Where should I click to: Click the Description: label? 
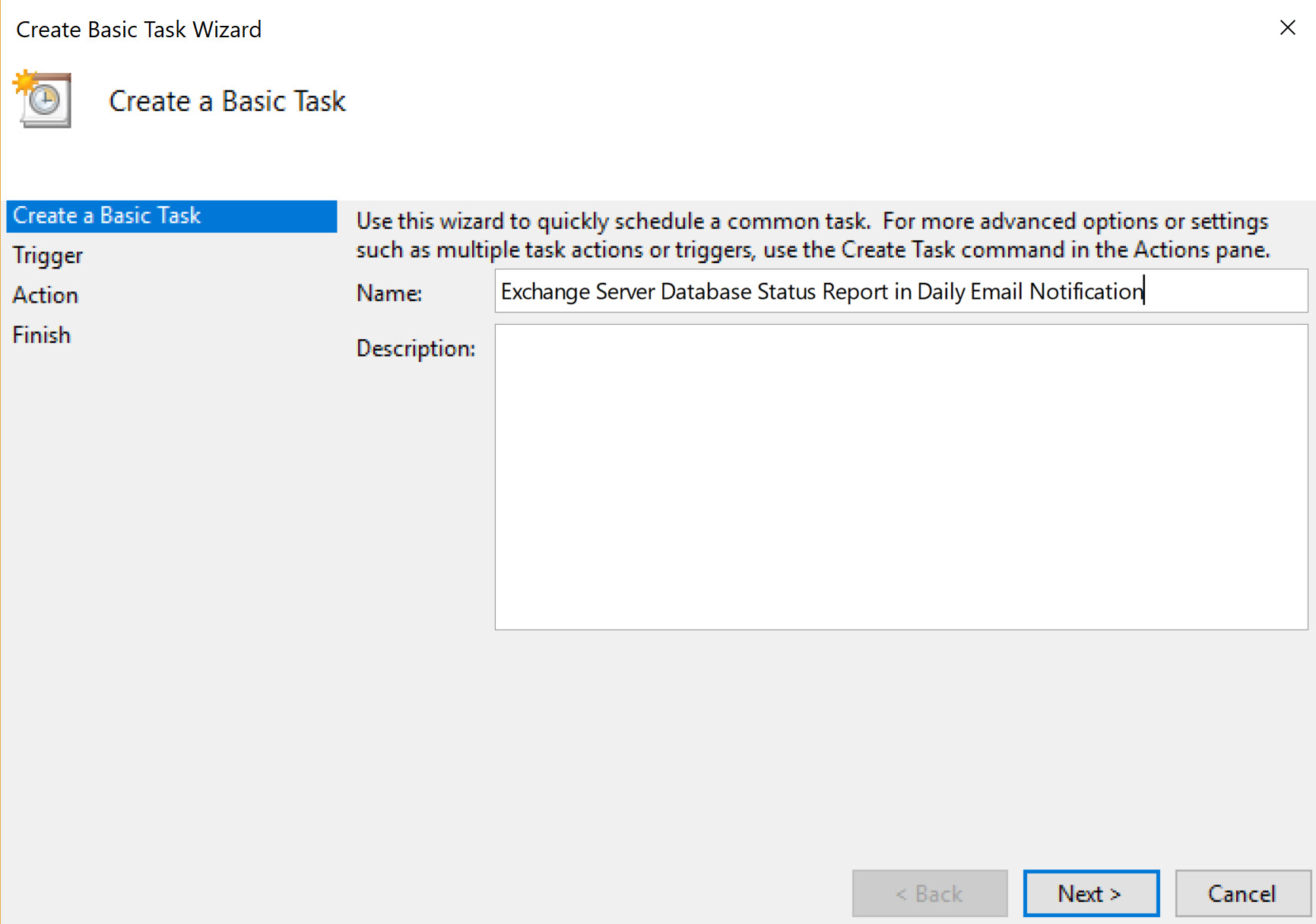coord(416,348)
